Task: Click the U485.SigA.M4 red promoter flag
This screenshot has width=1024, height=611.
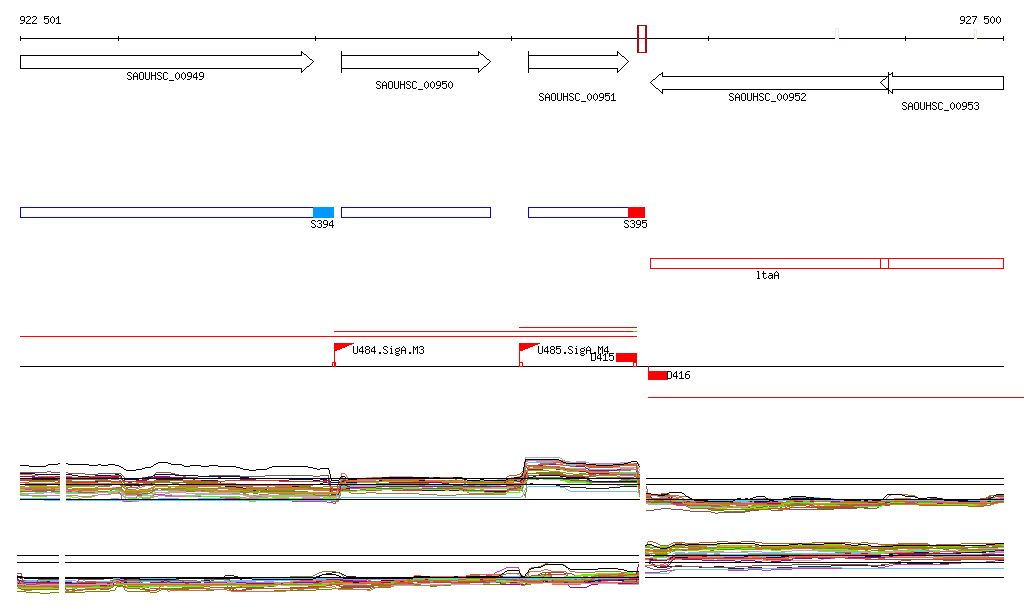Action: [x=528, y=349]
